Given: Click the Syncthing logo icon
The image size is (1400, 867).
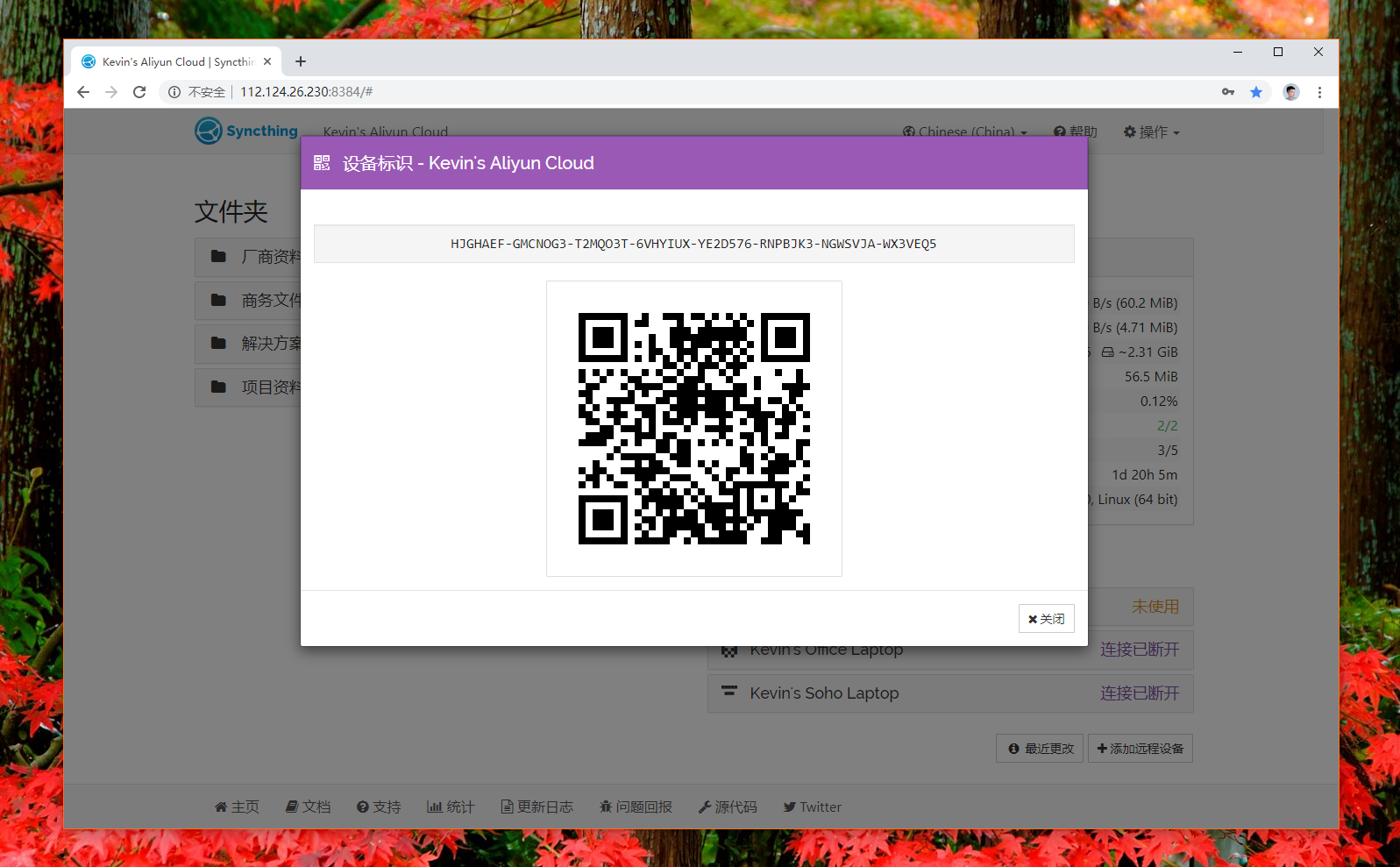Looking at the screenshot, I should (209, 131).
